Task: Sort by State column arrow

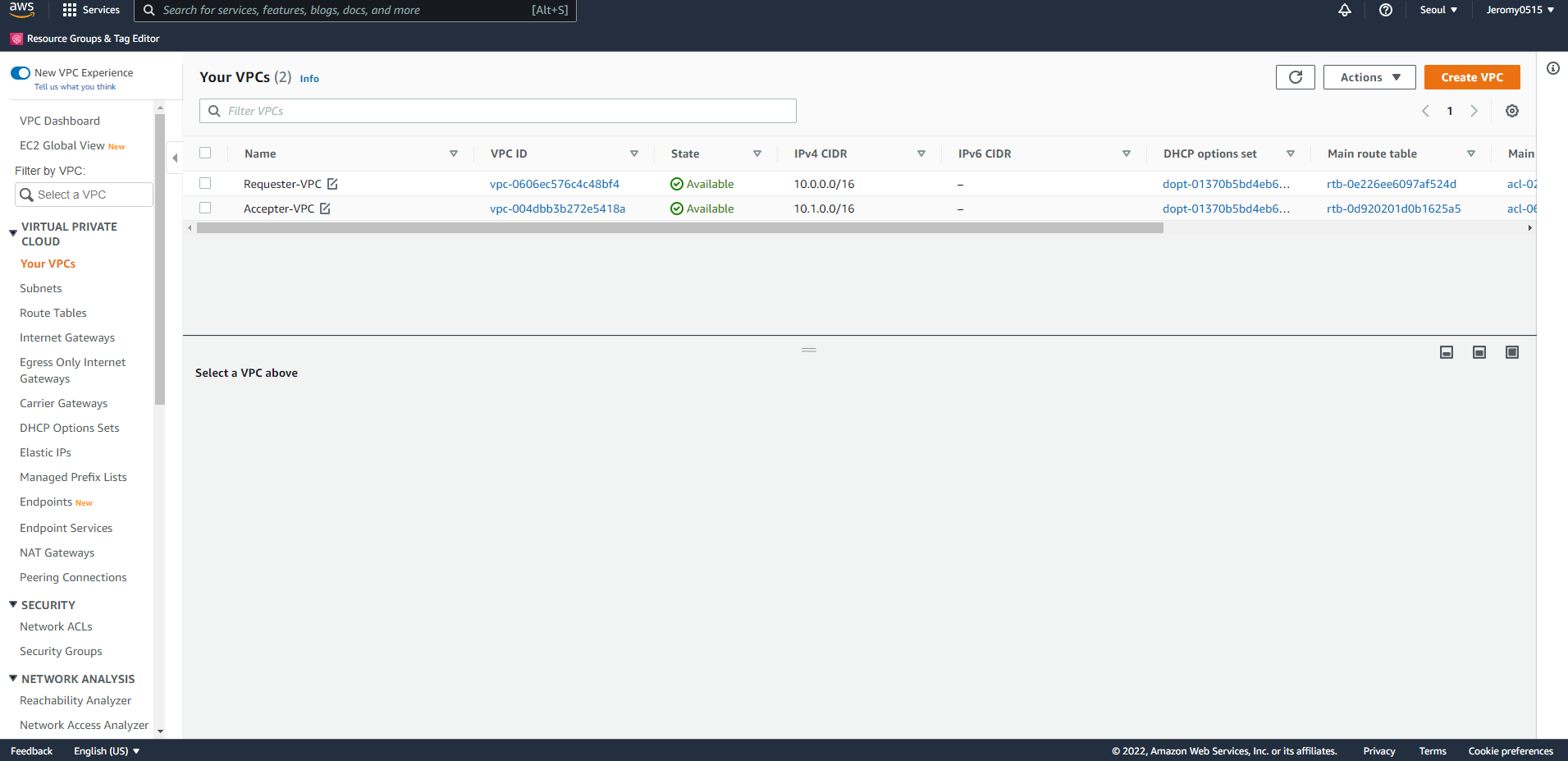Action: [x=757, y=154]
